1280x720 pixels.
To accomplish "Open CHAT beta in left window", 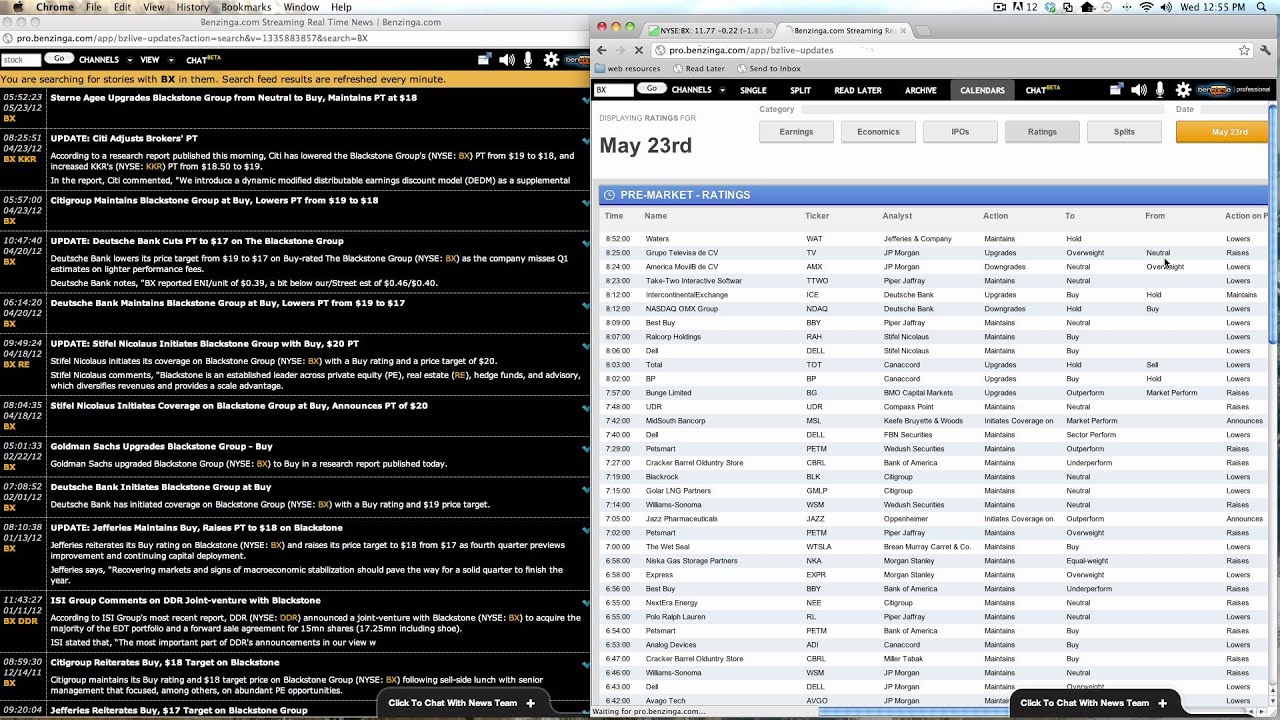I will [202, 60].
